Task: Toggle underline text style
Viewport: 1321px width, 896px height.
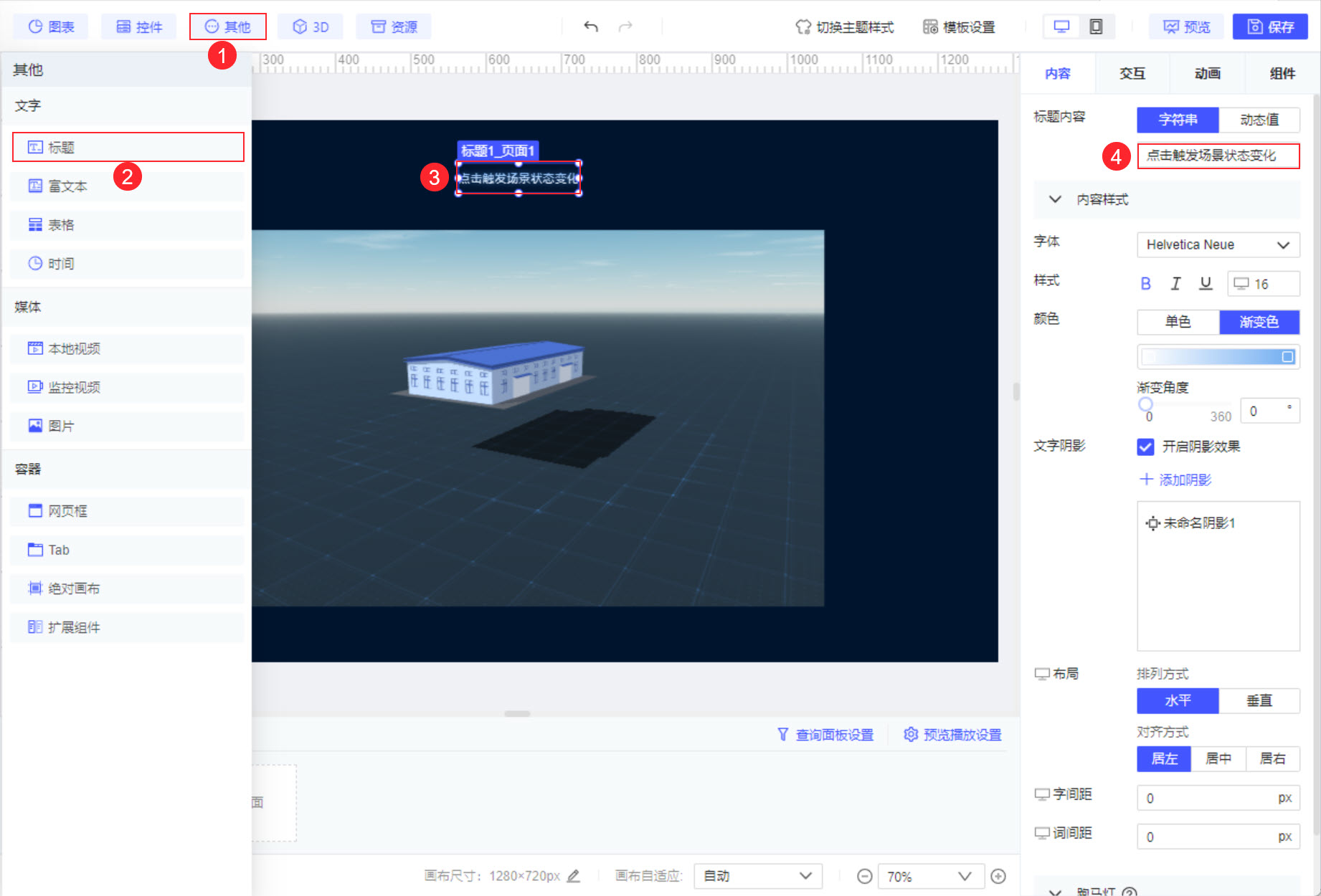Action: 1206,284
